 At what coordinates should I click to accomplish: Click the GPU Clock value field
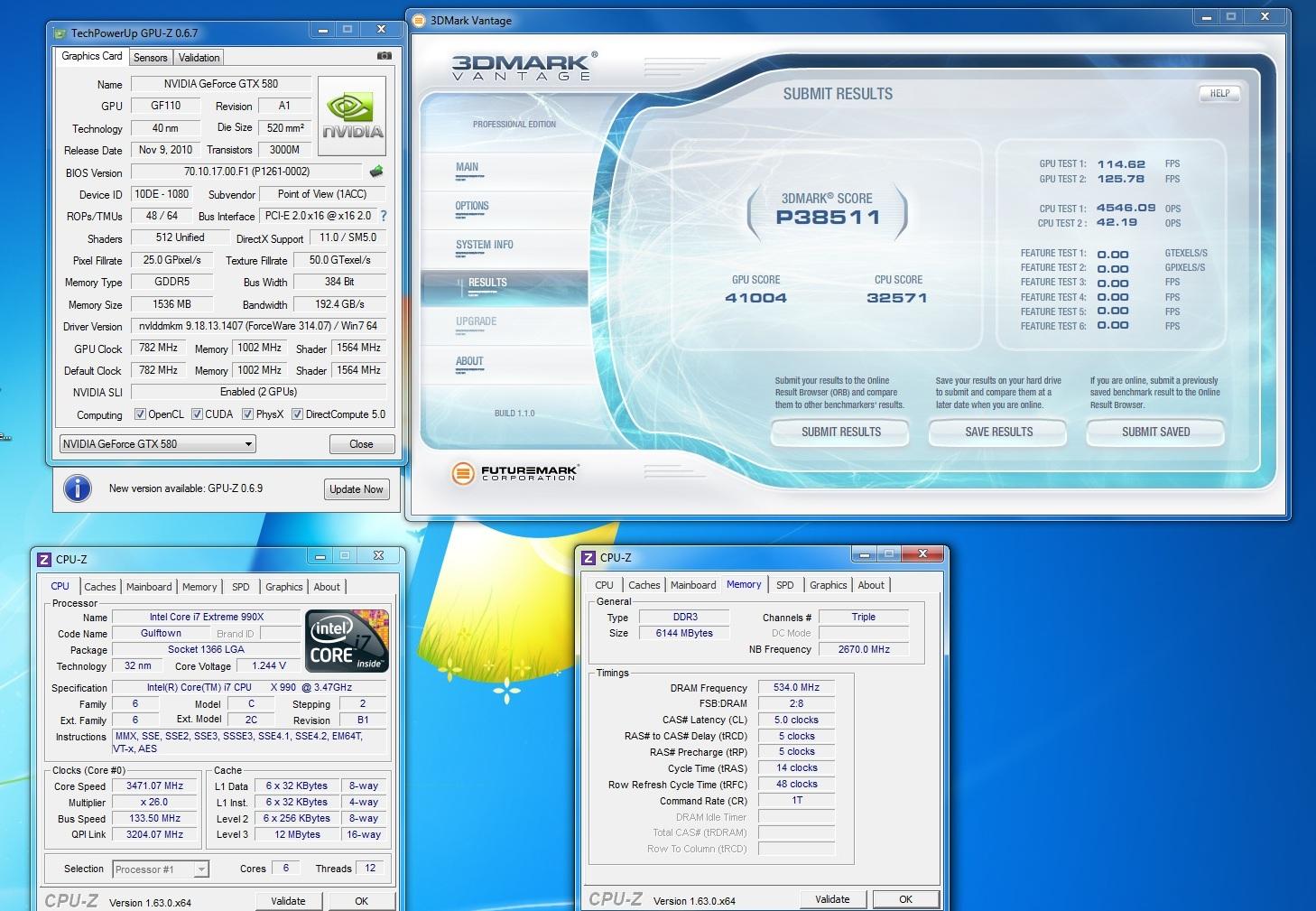click(159, 348)
